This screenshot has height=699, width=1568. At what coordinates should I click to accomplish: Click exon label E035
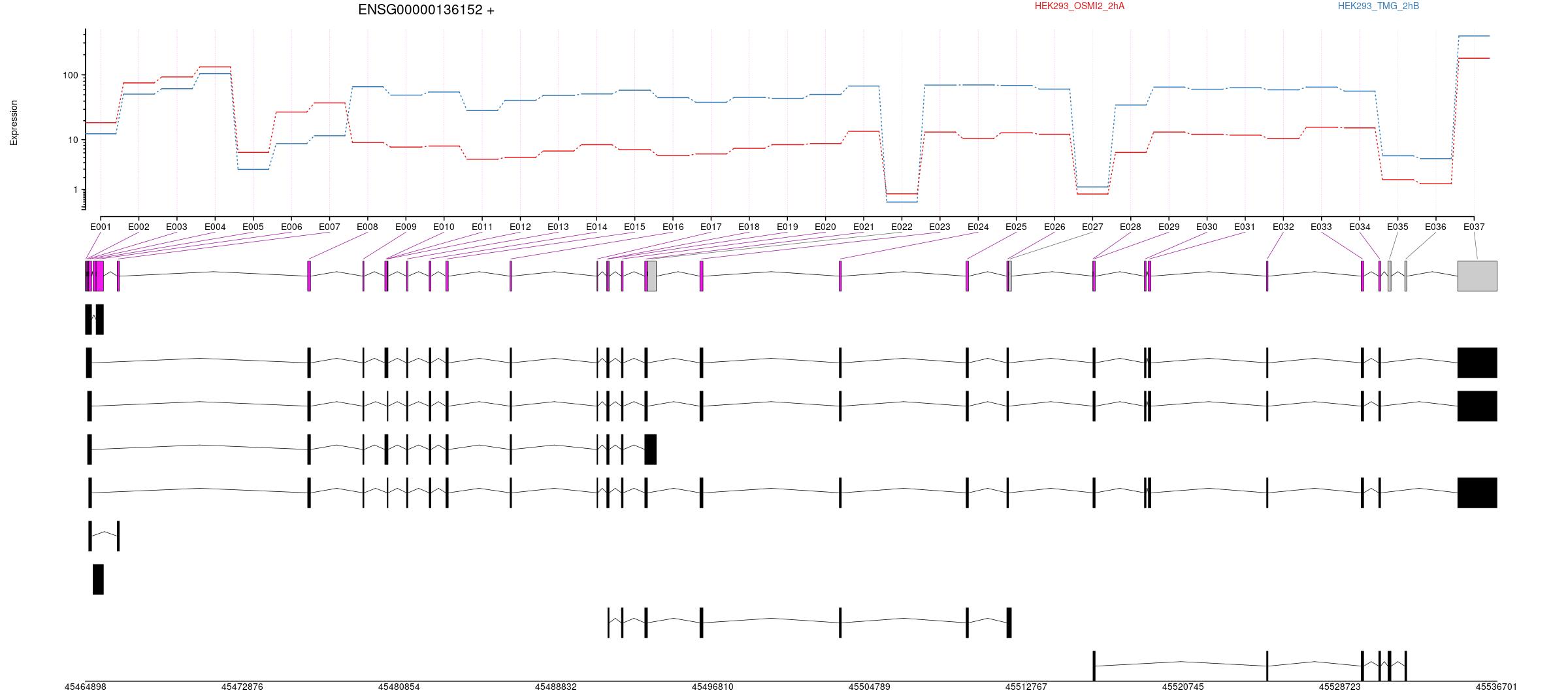coord(1397,227)
